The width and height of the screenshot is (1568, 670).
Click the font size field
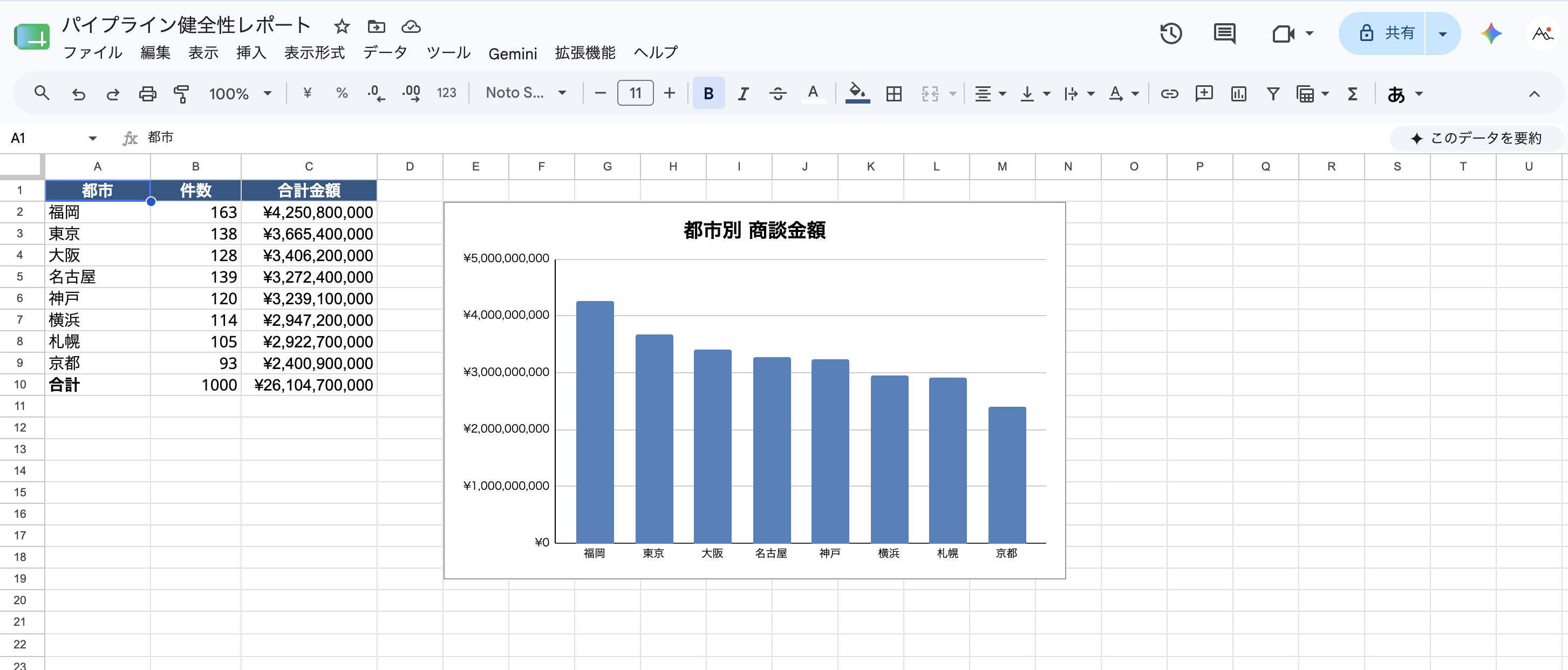(x=636, y=93)
